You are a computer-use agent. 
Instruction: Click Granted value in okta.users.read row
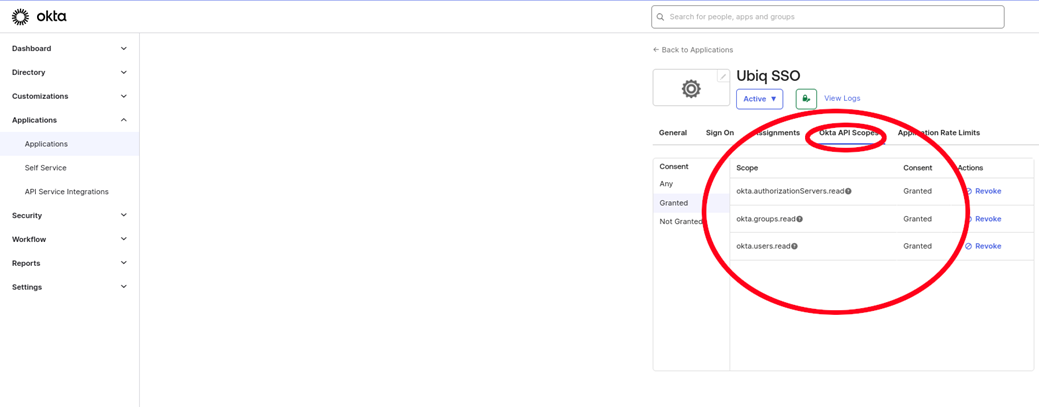[917, 246]
